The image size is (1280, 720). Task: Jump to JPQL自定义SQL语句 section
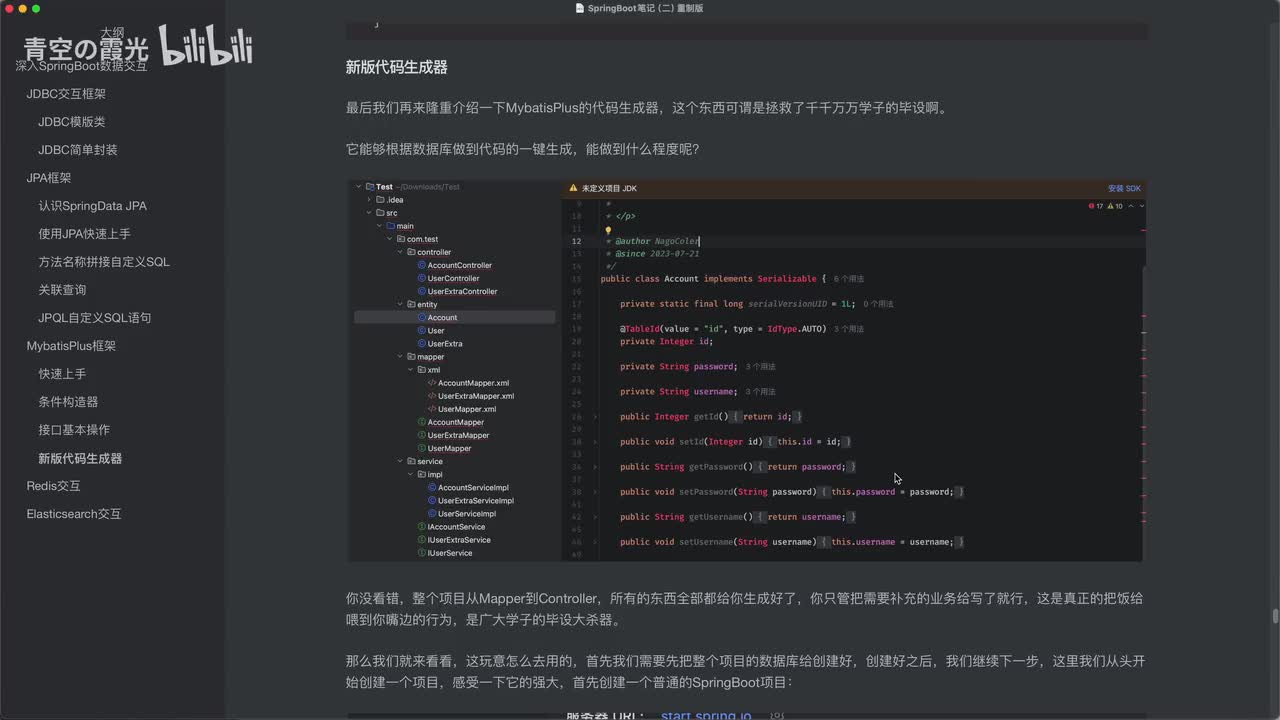pos(95,318)
